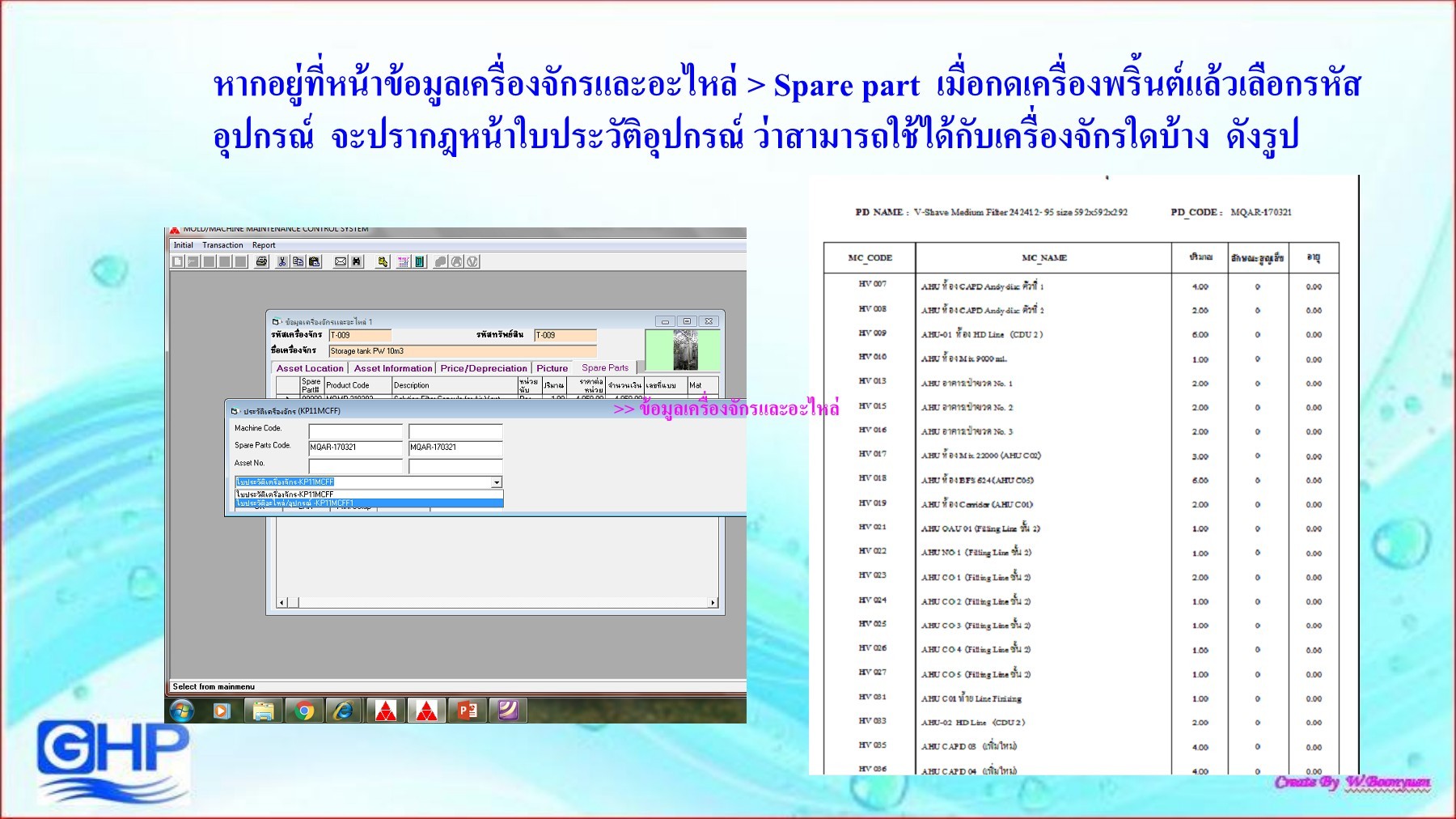Image resolution: width=1456 pixels, height=819 pixels.
Task: Click the Print toolbar icon
Action: coord(262,262)
